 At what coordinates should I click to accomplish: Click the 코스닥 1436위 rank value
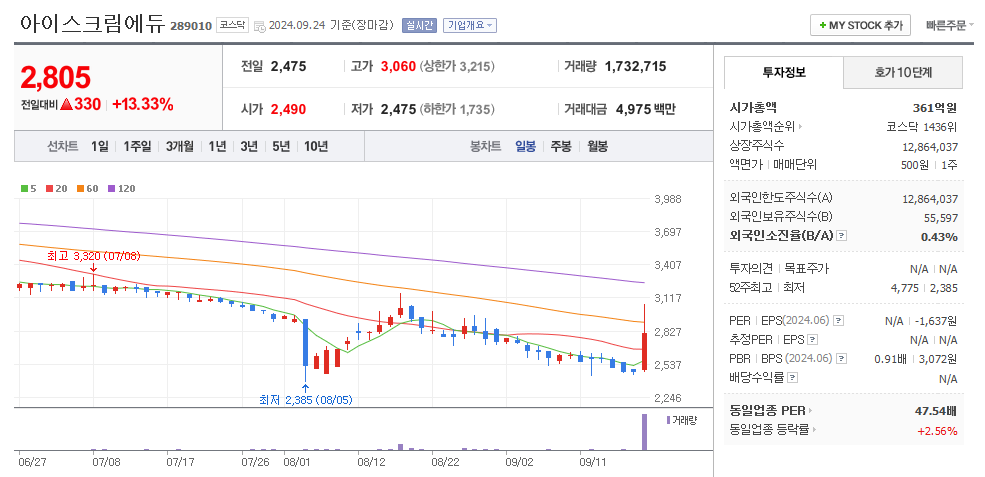922,127
